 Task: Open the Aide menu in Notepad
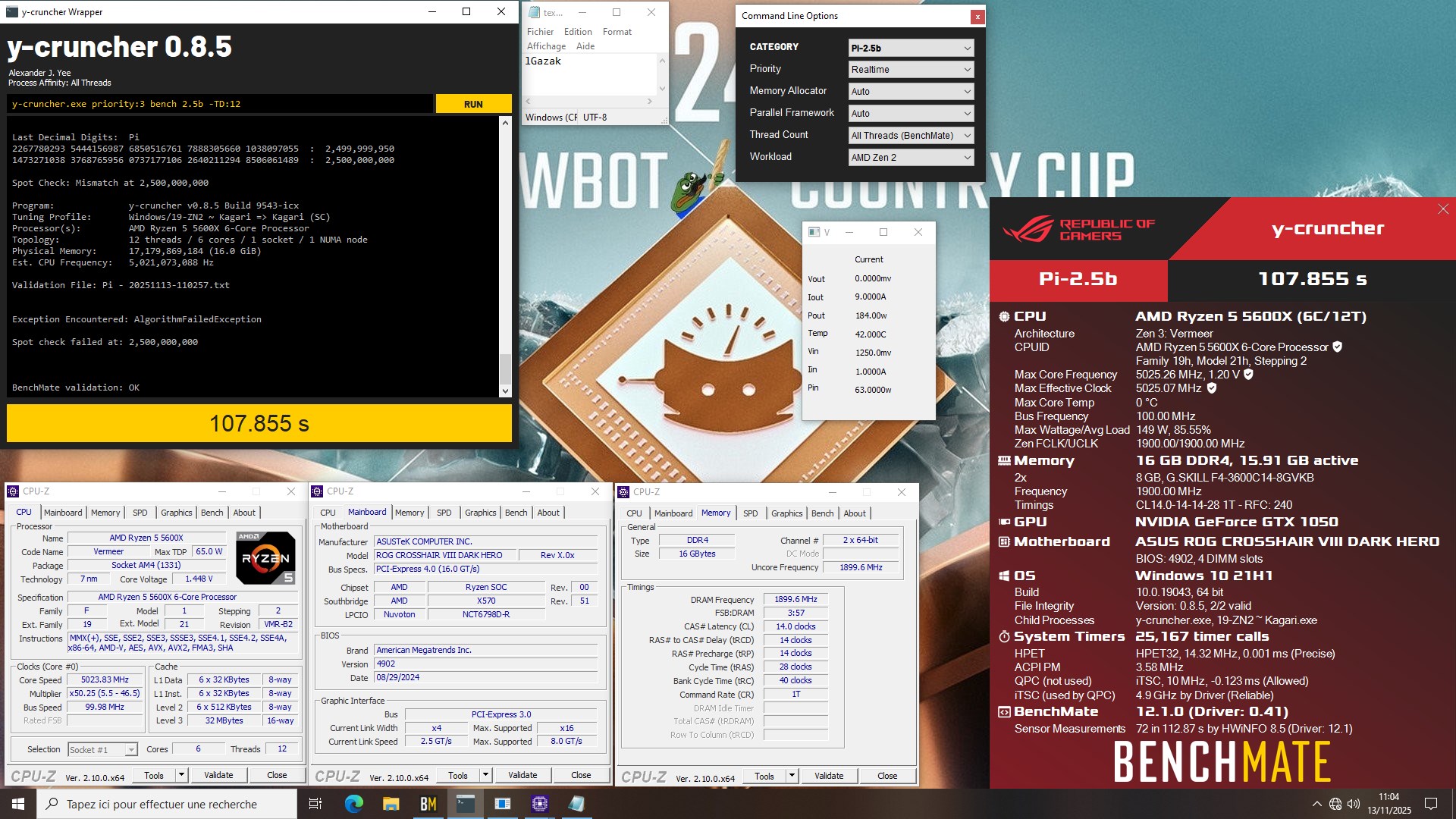click(x=585, y=46)
